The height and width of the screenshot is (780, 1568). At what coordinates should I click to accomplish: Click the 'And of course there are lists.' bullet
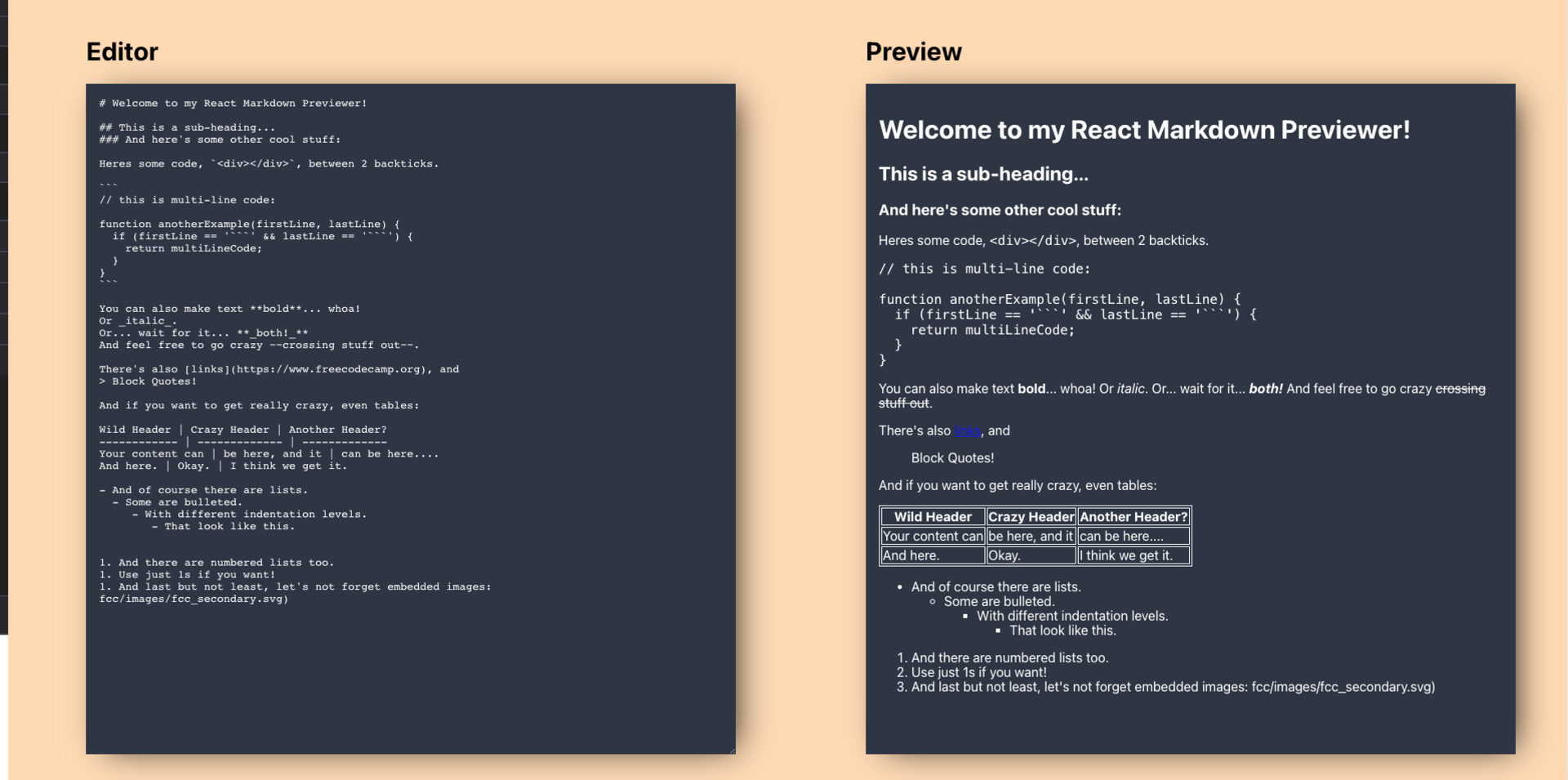click(996, 587)
